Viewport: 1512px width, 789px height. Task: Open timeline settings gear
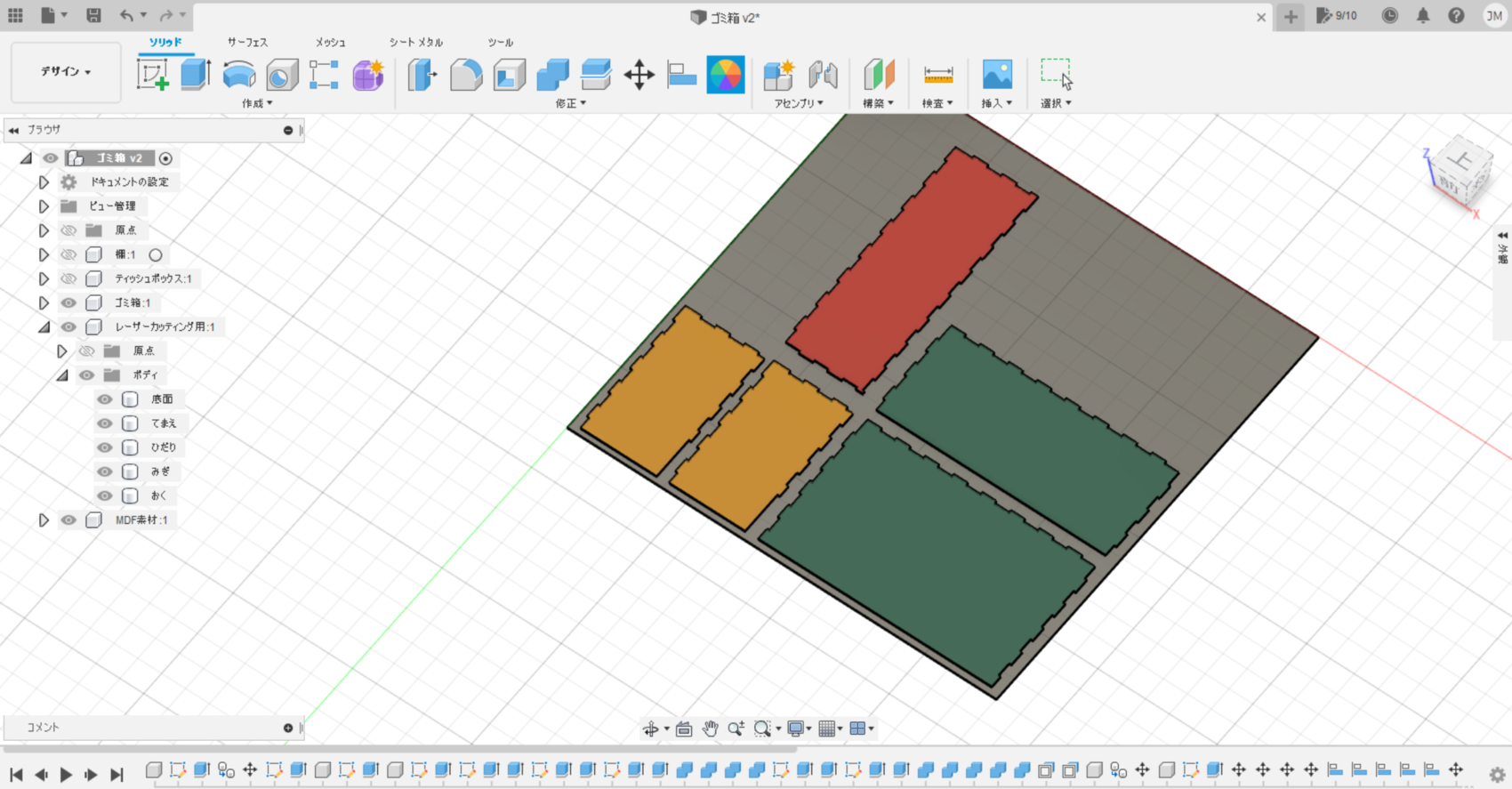pyautogui.click(x=1497, y=774)
